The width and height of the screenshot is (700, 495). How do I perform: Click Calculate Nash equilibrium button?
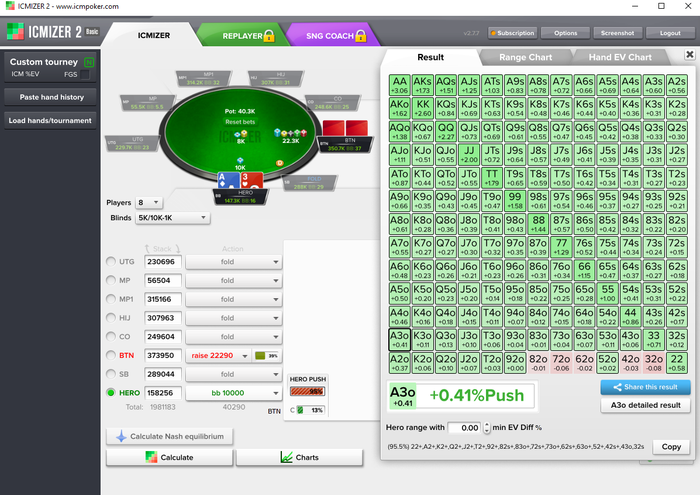(170, 437)
